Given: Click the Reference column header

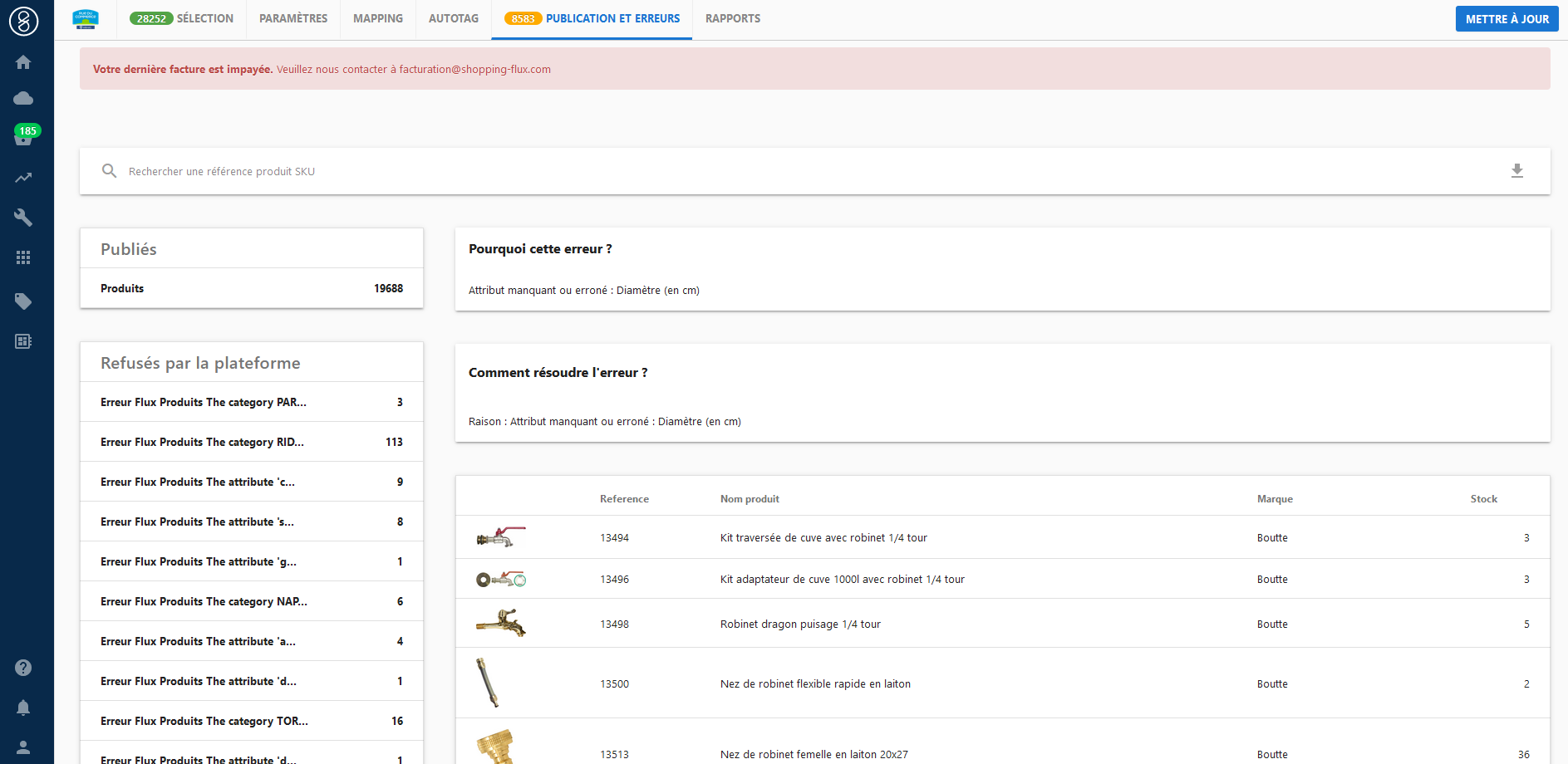Looking at the screenshot, I should click(x=624, y=499).
